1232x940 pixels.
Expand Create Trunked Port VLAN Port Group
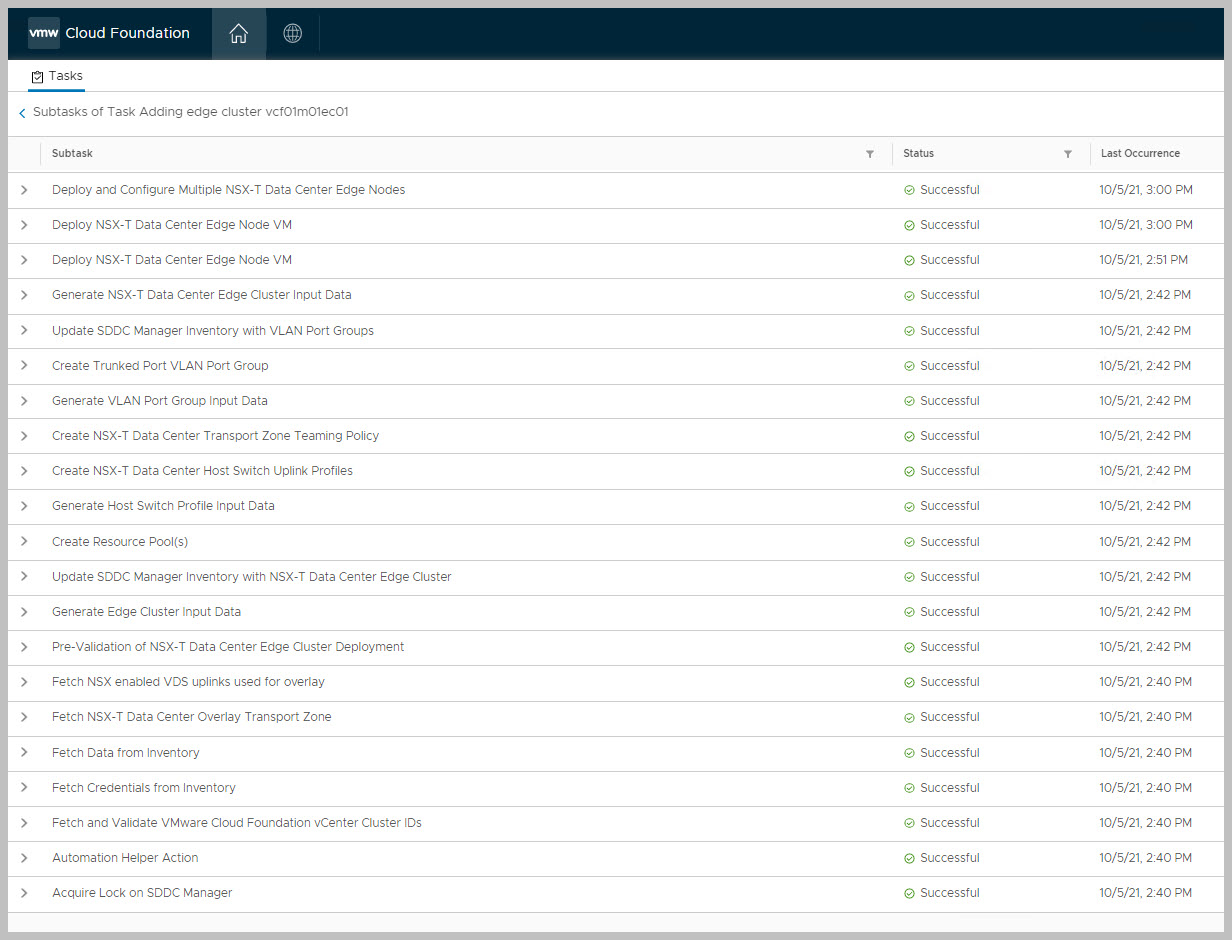[24, 366]
